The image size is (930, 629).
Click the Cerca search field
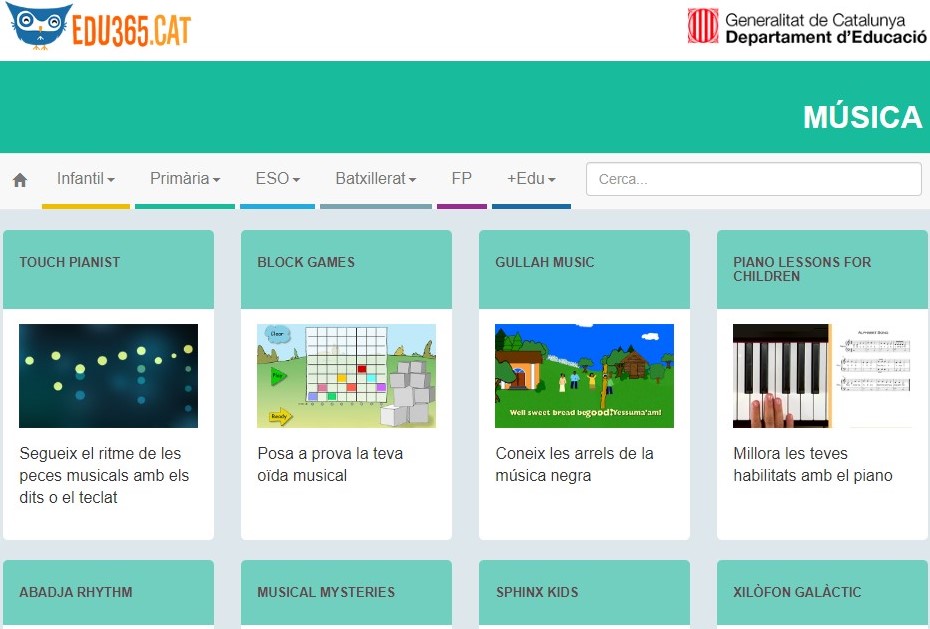753,179
